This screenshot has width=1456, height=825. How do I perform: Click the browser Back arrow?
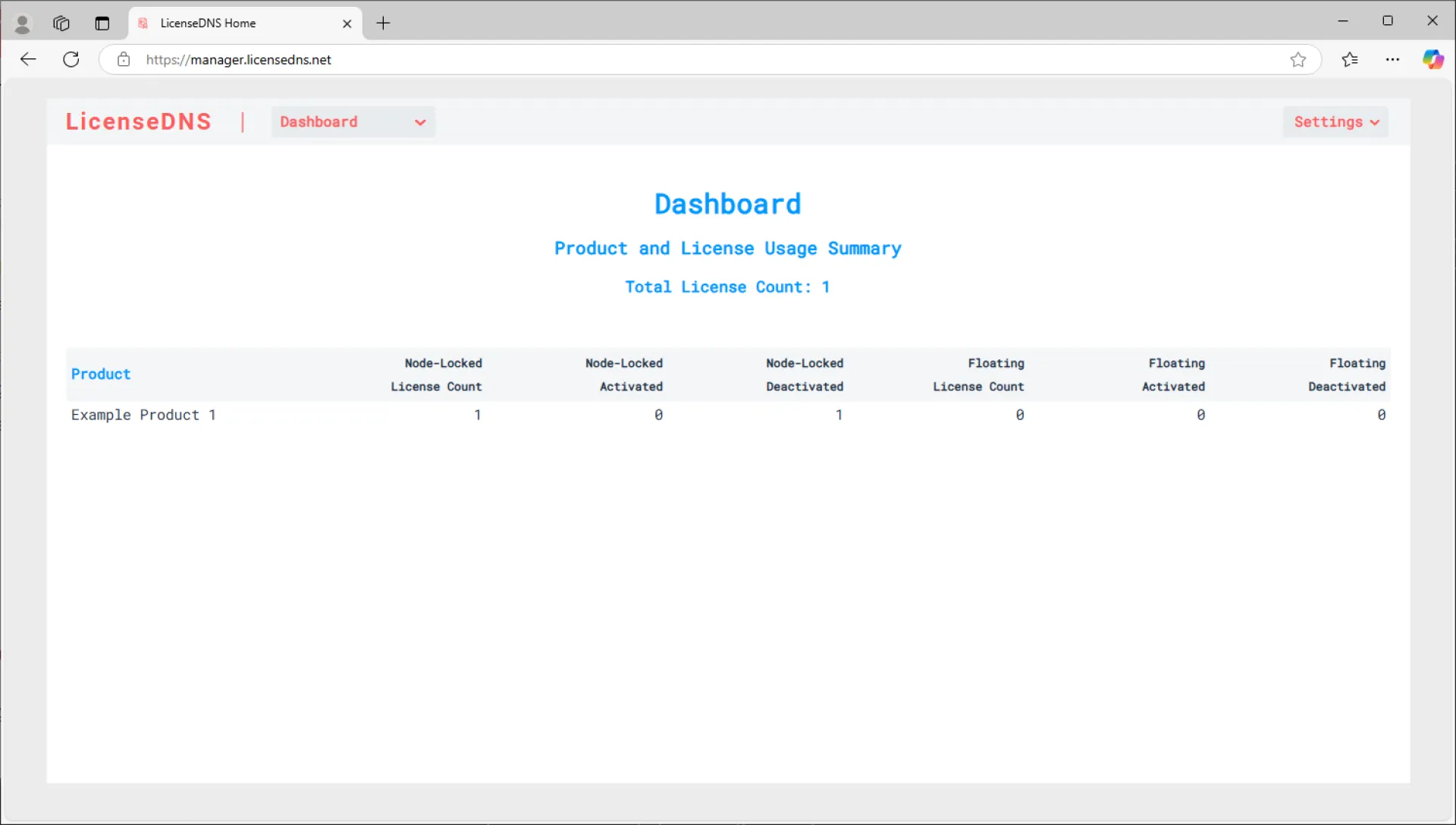click(28, 59)
